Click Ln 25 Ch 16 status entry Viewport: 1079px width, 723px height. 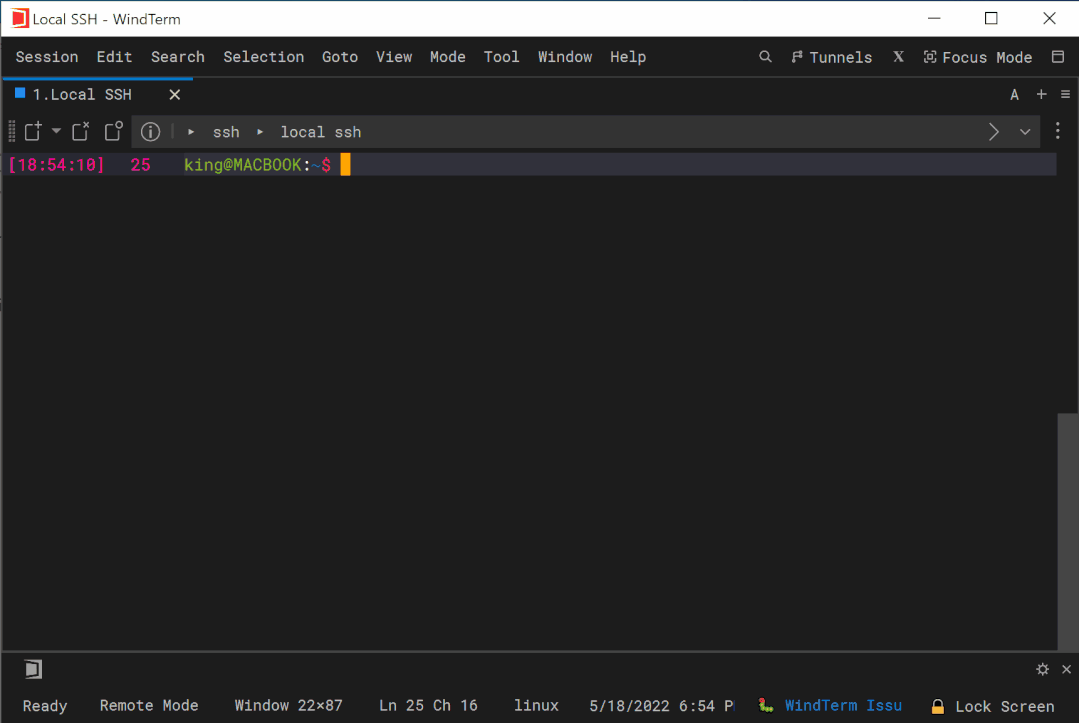point(428,706)
